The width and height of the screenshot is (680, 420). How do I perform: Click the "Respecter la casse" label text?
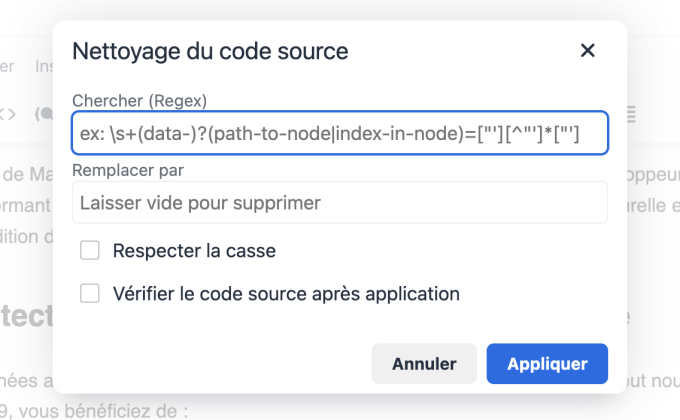click(194, 250)
